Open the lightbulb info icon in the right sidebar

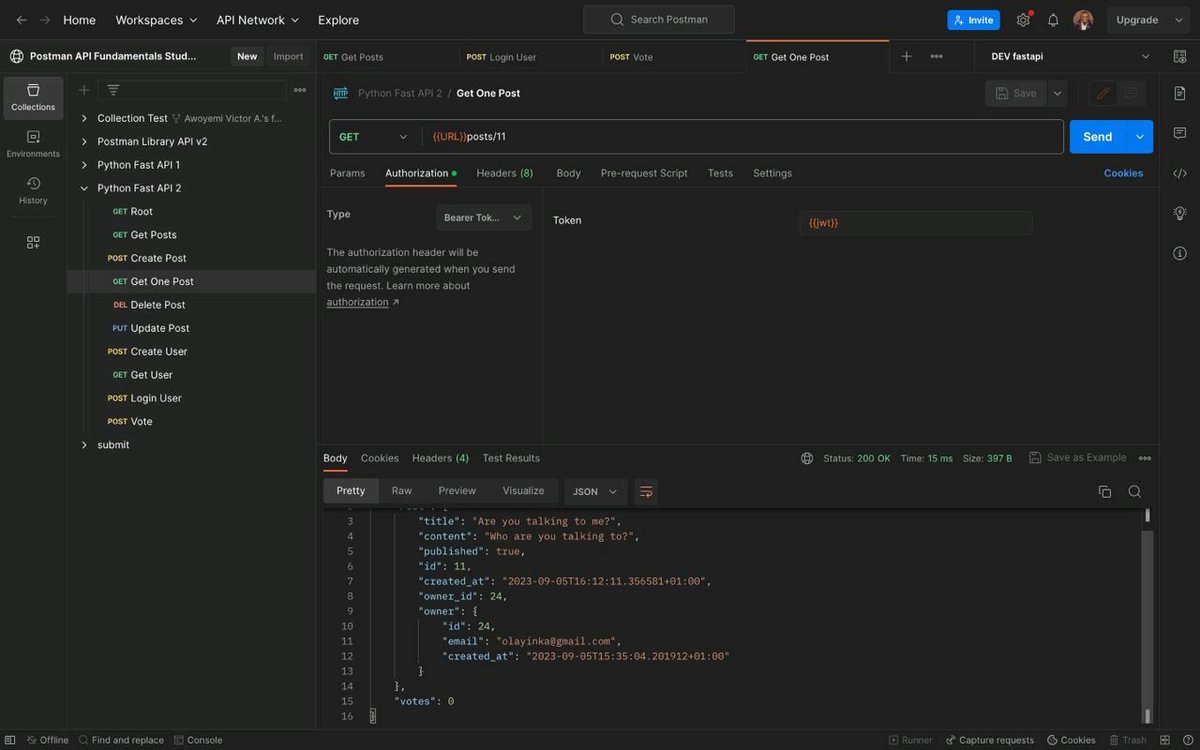point(1180,213)
